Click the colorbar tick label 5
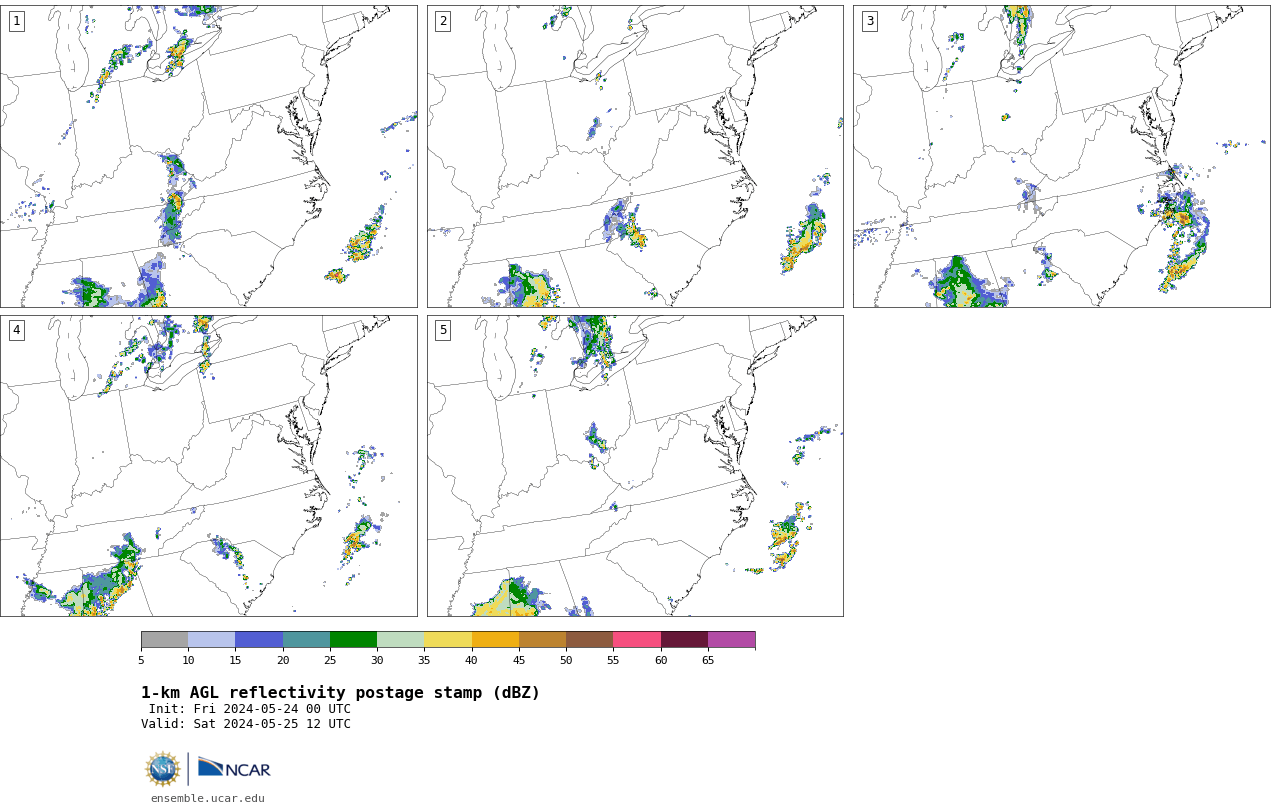 (141, 660)
